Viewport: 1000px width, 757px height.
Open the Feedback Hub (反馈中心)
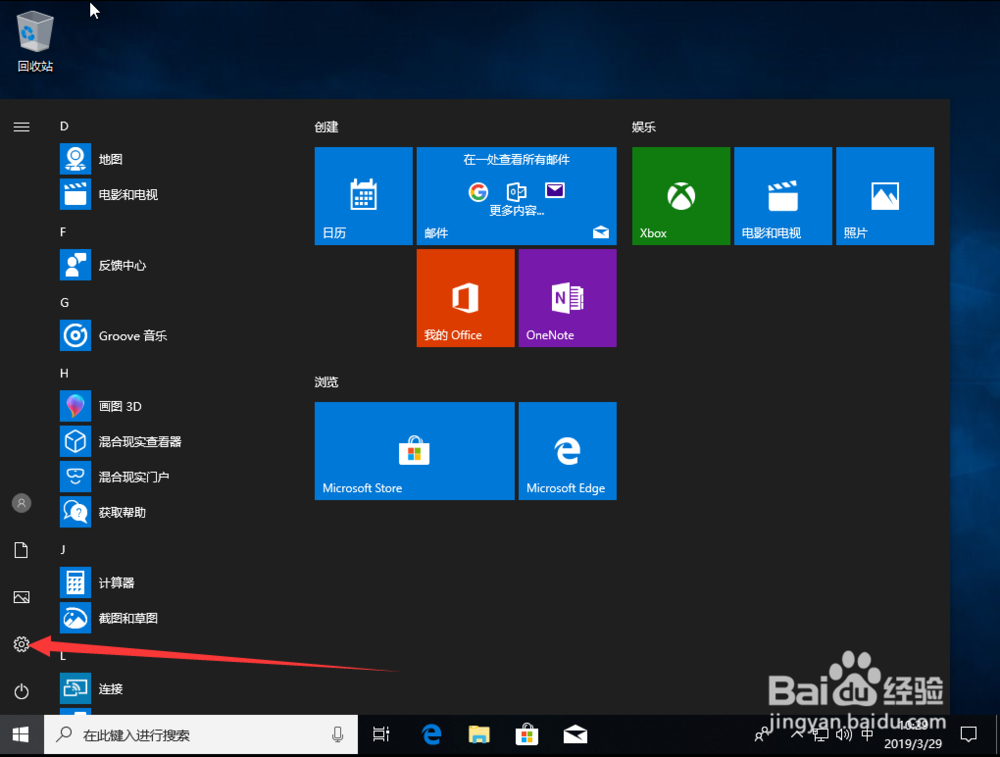coord(172,265)
